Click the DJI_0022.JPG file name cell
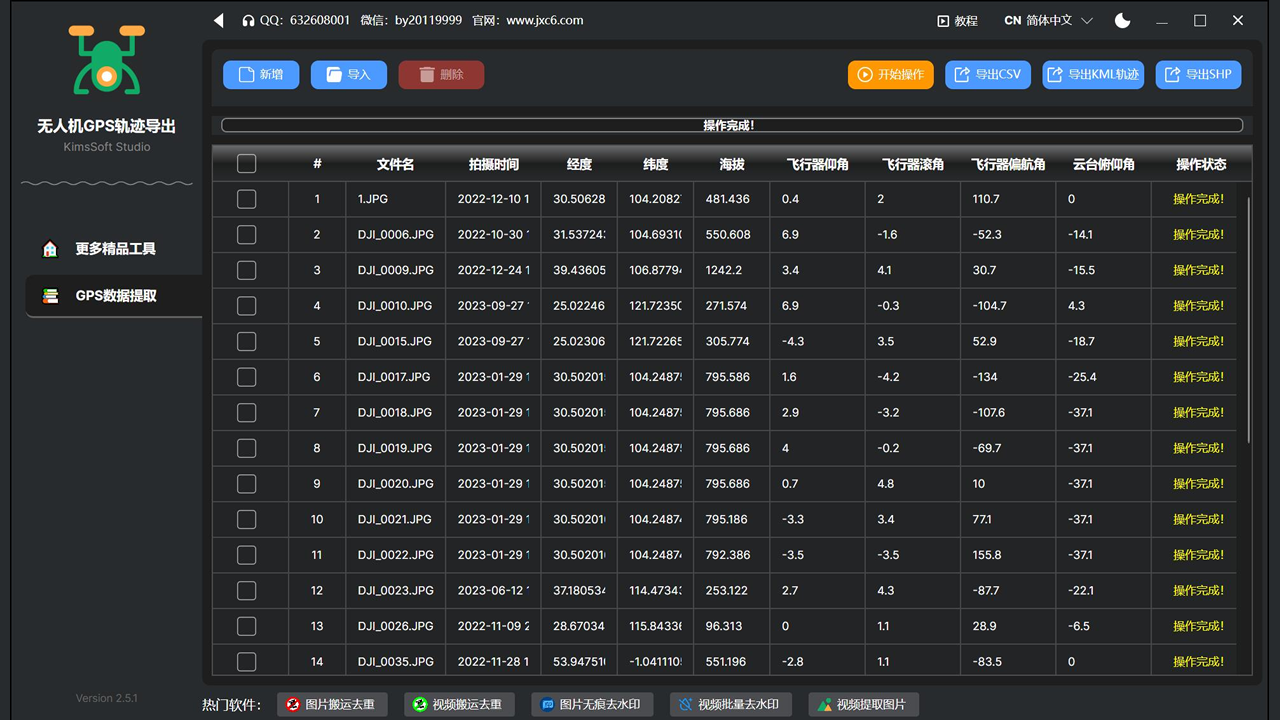Screen dimensions: 1280x720 [x=396, y=555]
